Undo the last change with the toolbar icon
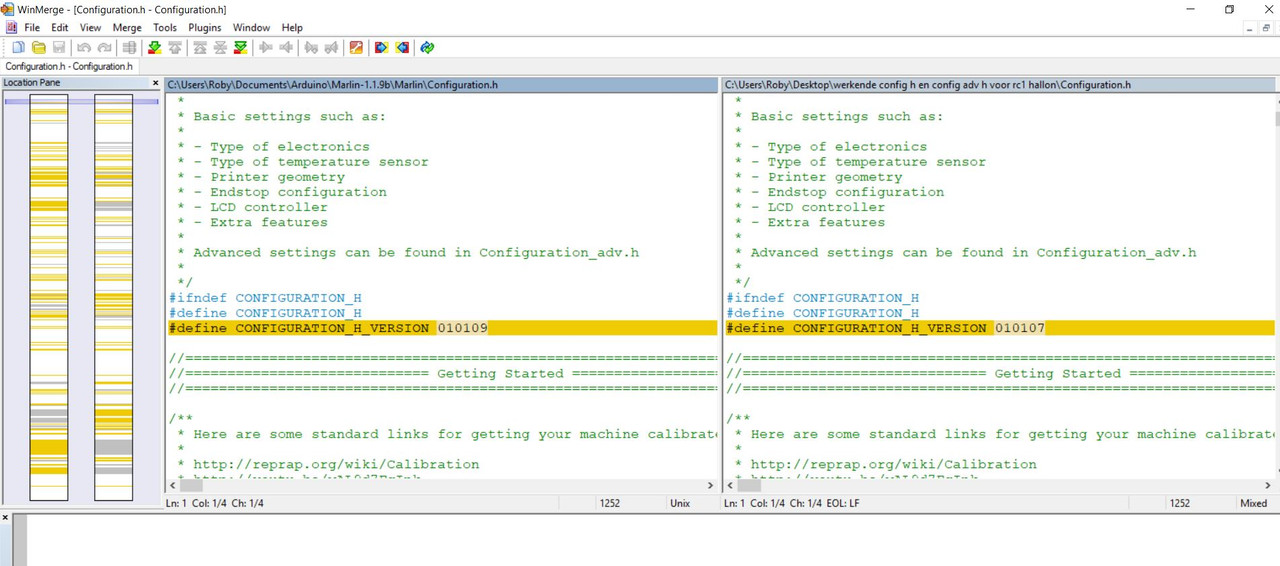Screen dimensions: 1280x566 click(84, 47)
